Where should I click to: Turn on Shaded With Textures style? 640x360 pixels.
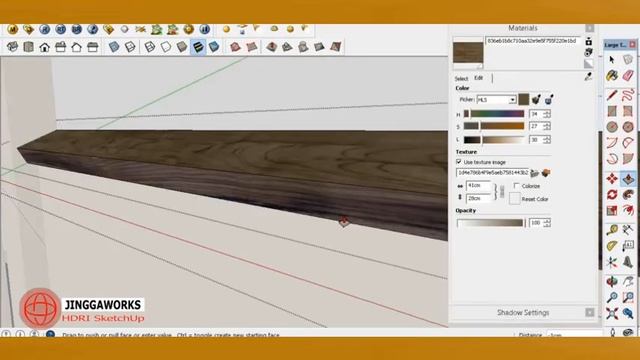(198, 47)
